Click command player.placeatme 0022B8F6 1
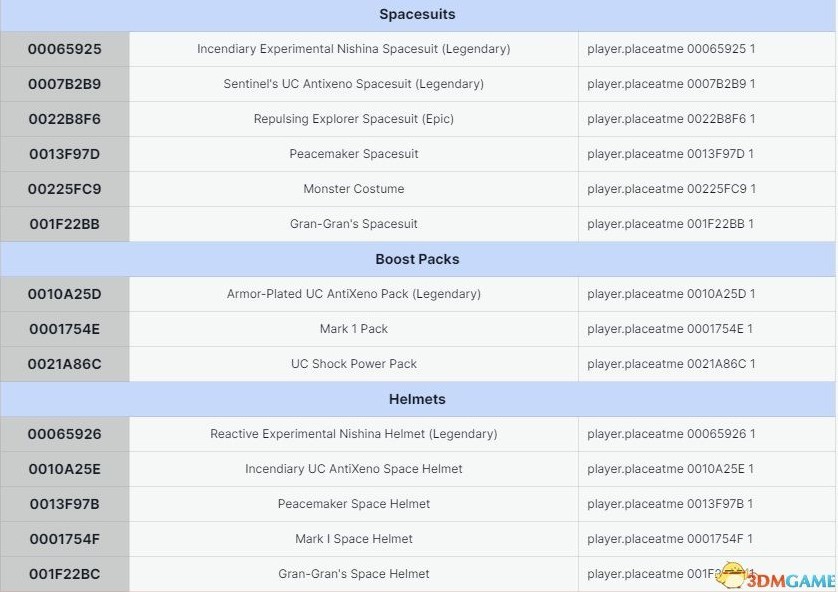 (x=671, y=119)
